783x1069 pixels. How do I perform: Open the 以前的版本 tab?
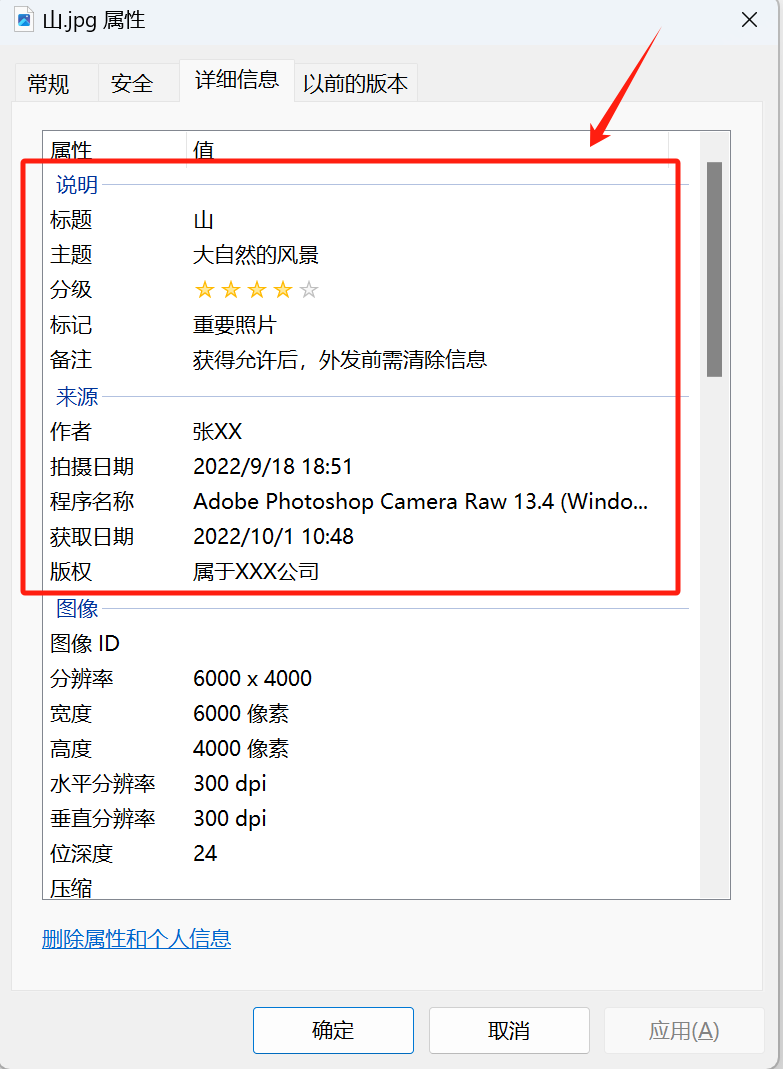pyautogui.click(x=355, y=83)
